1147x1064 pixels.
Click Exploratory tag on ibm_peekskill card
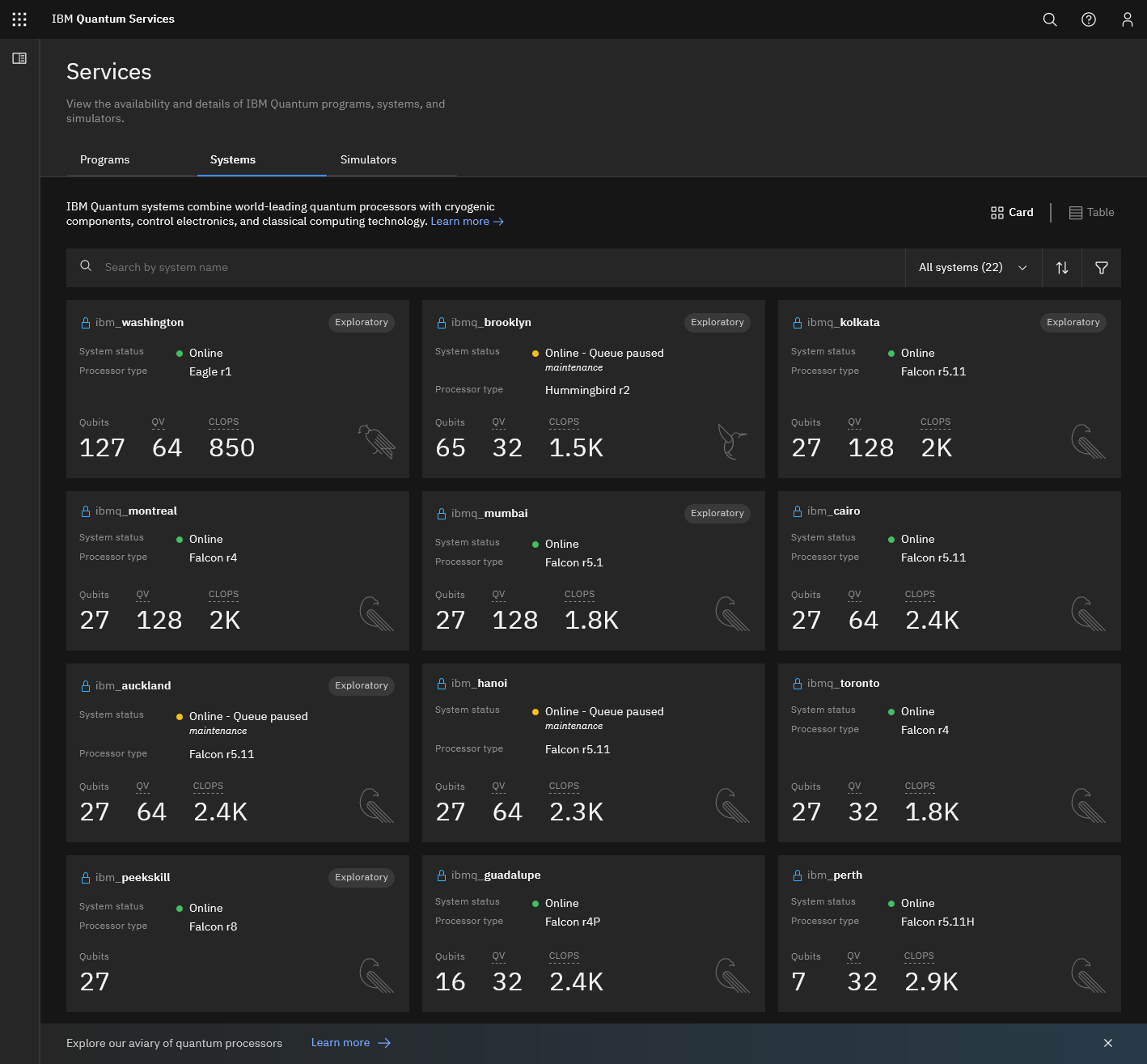coord(362,878)
